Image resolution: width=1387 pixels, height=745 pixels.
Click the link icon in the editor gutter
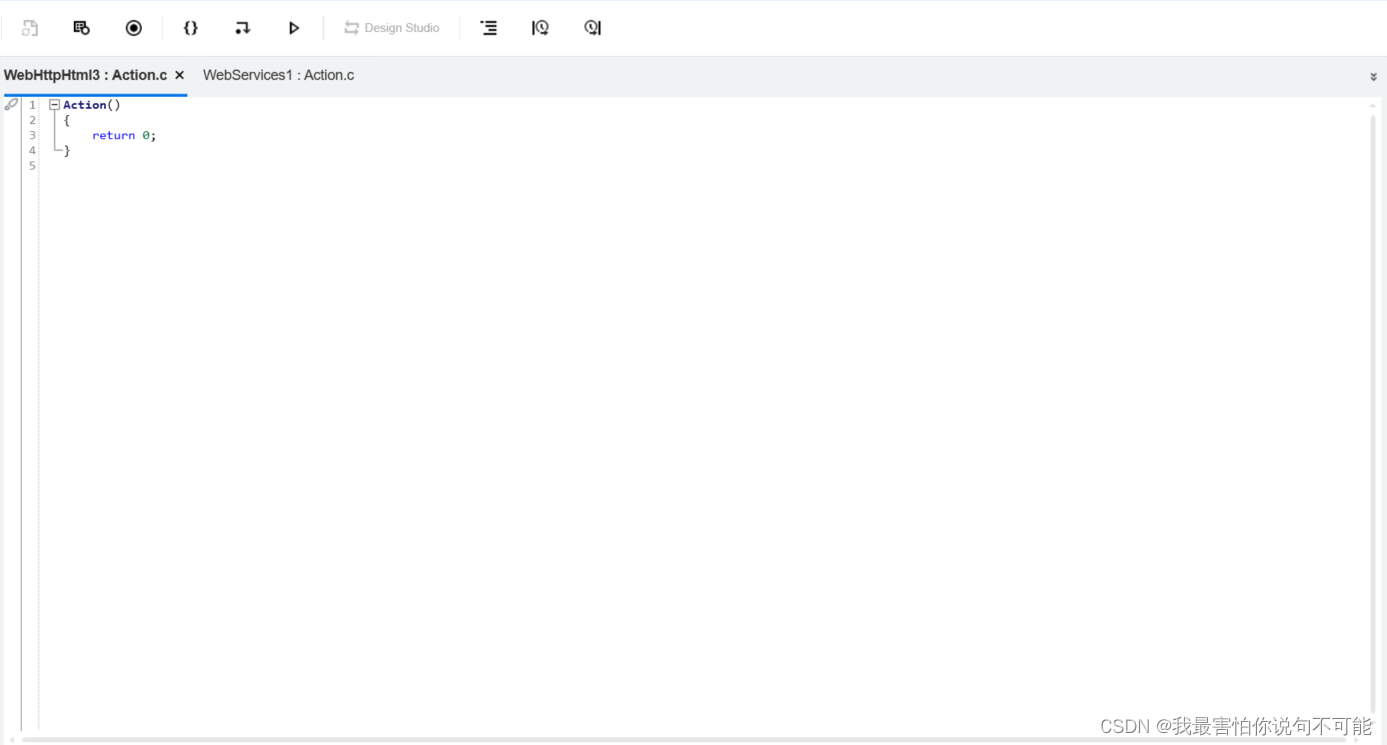(11, 104)
